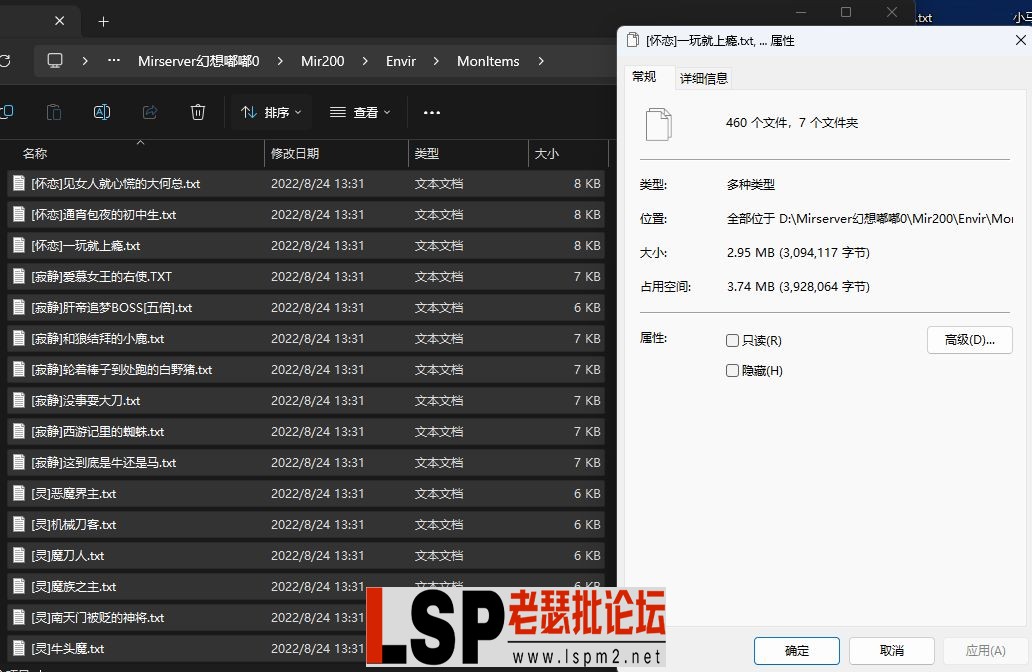
Task: Open 高级(D)... advanced attributes
Action: pyautogui.click(x=969, y=340)
